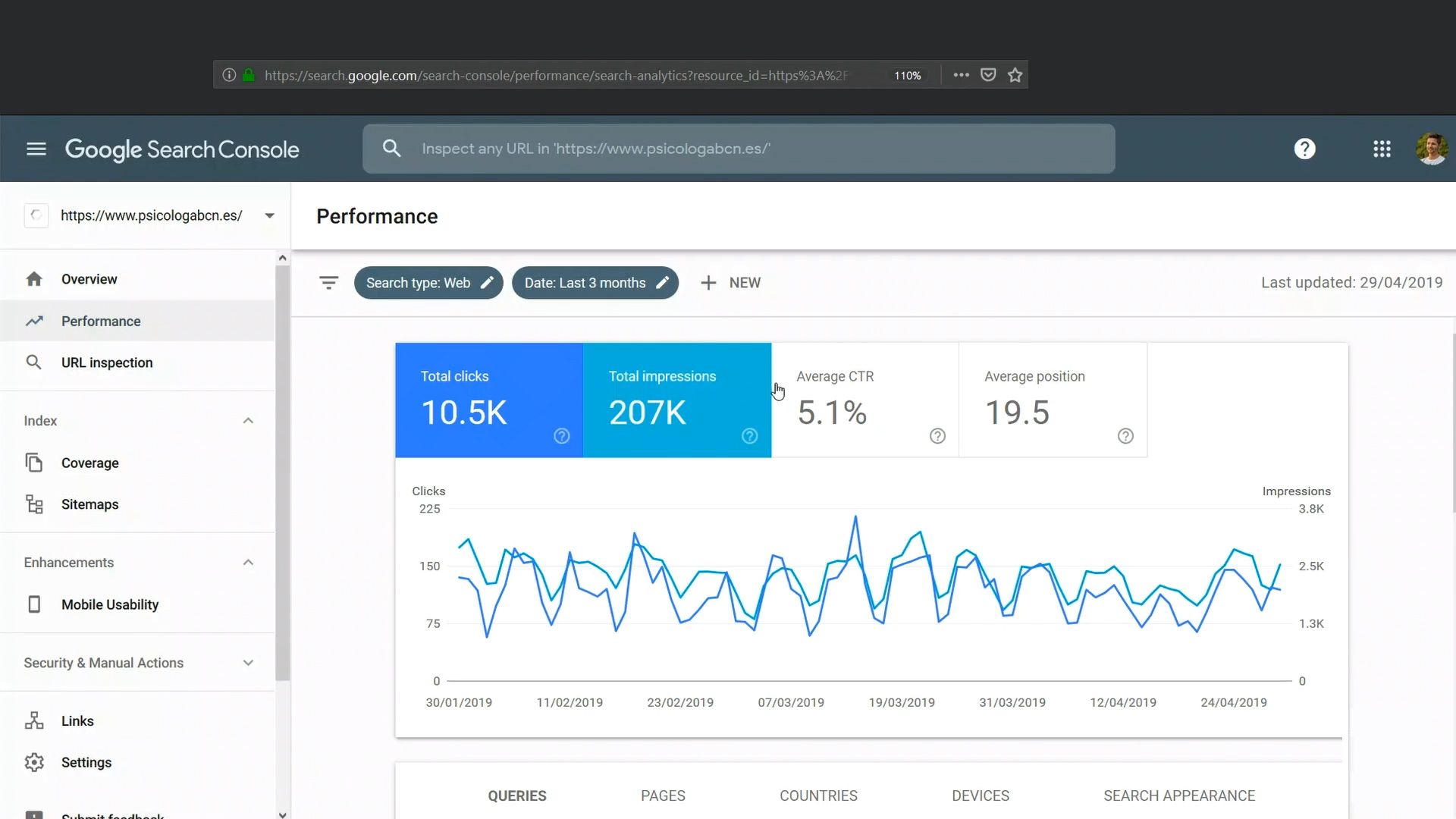
Task: Click the URL inspection magnifier icon
Action: click(x=34, y=362)
